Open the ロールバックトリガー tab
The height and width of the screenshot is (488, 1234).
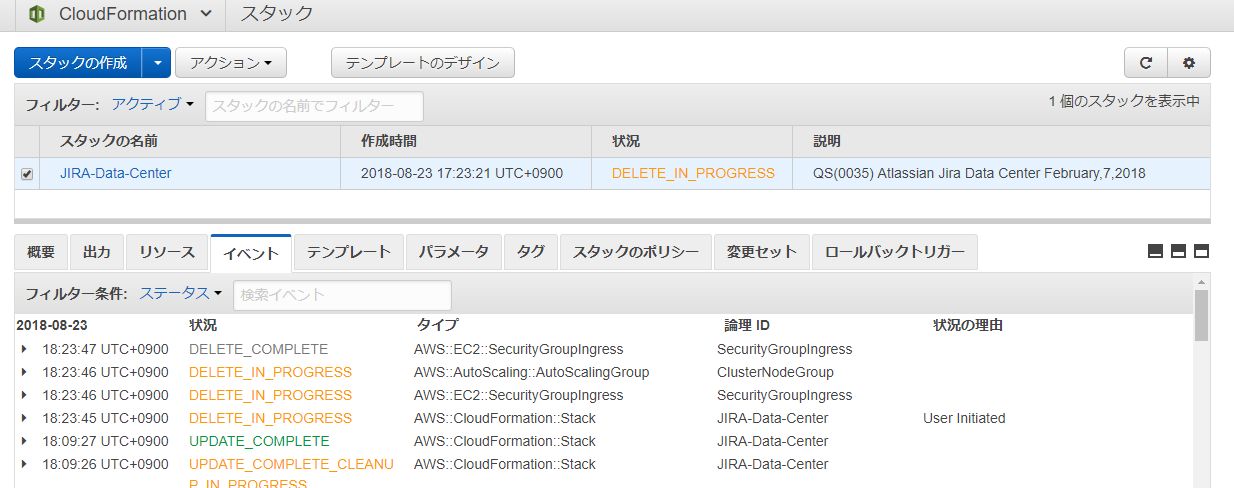tap(895, 252)
